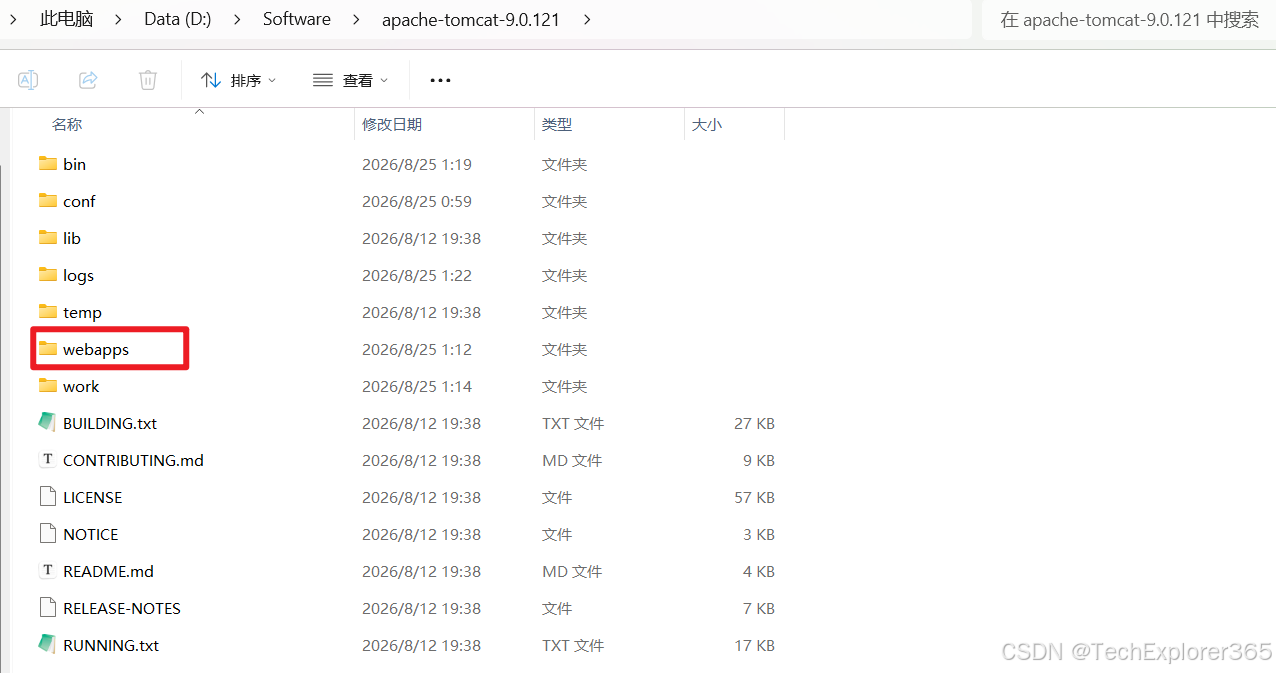Sort by 修改日期 column header

point(392,124)
